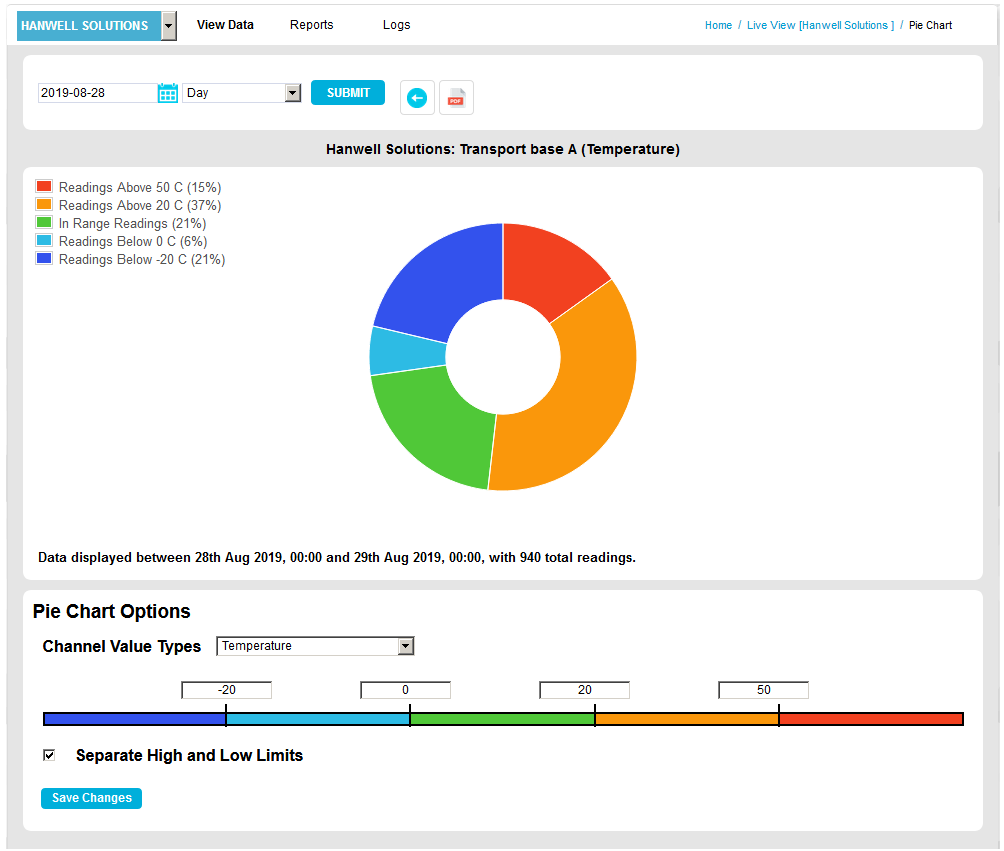Click the 'Readings Below -20 C (21%)' legend text
Screen dimensions: 1004x851
(x=142, y=259)
